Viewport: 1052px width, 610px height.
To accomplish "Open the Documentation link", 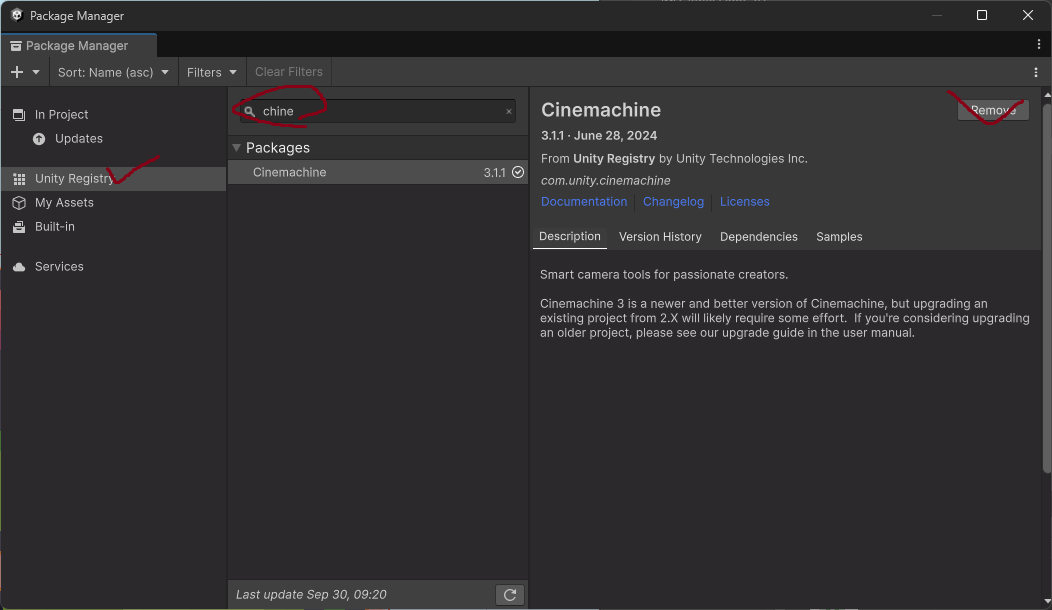I will point(584,201).
